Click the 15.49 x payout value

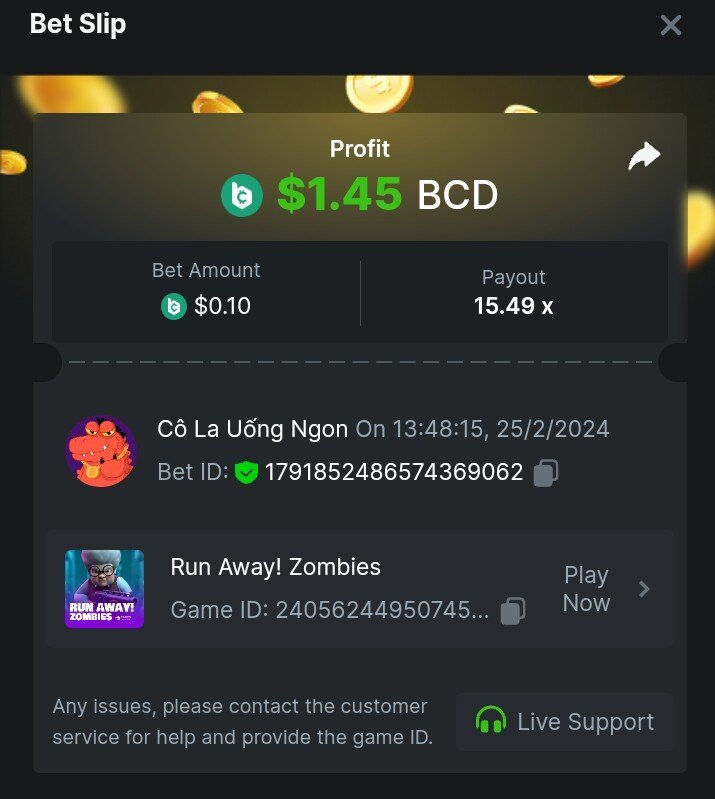513,306
